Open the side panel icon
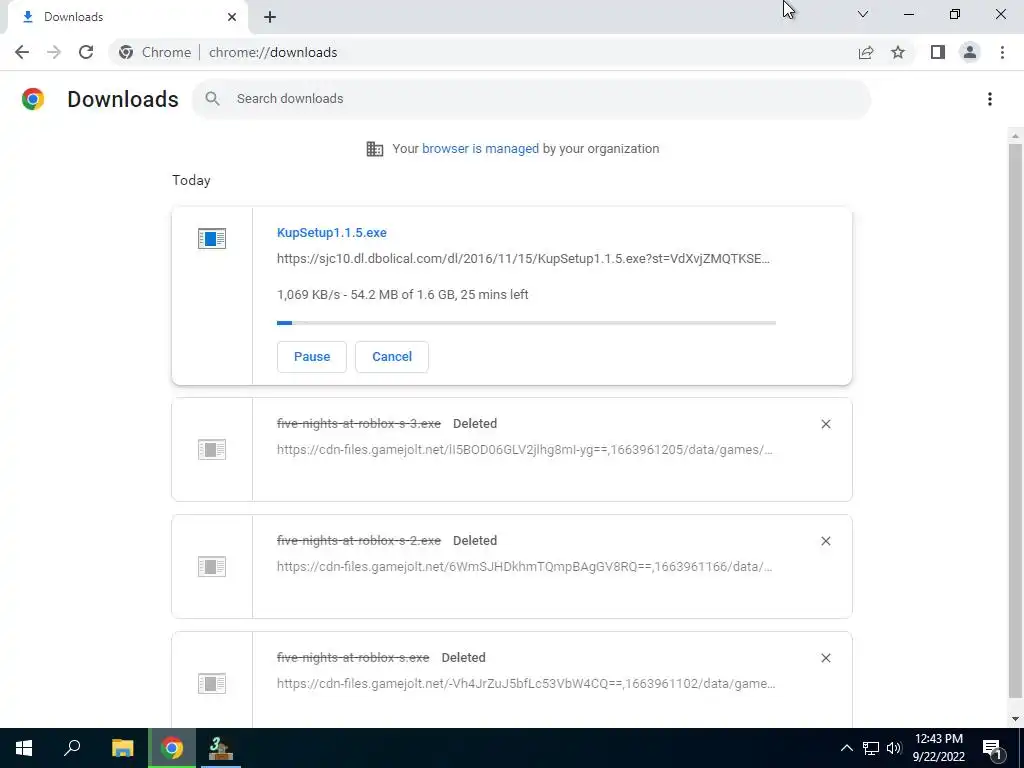Viewport: 1024px width, 768px height. 938,52
